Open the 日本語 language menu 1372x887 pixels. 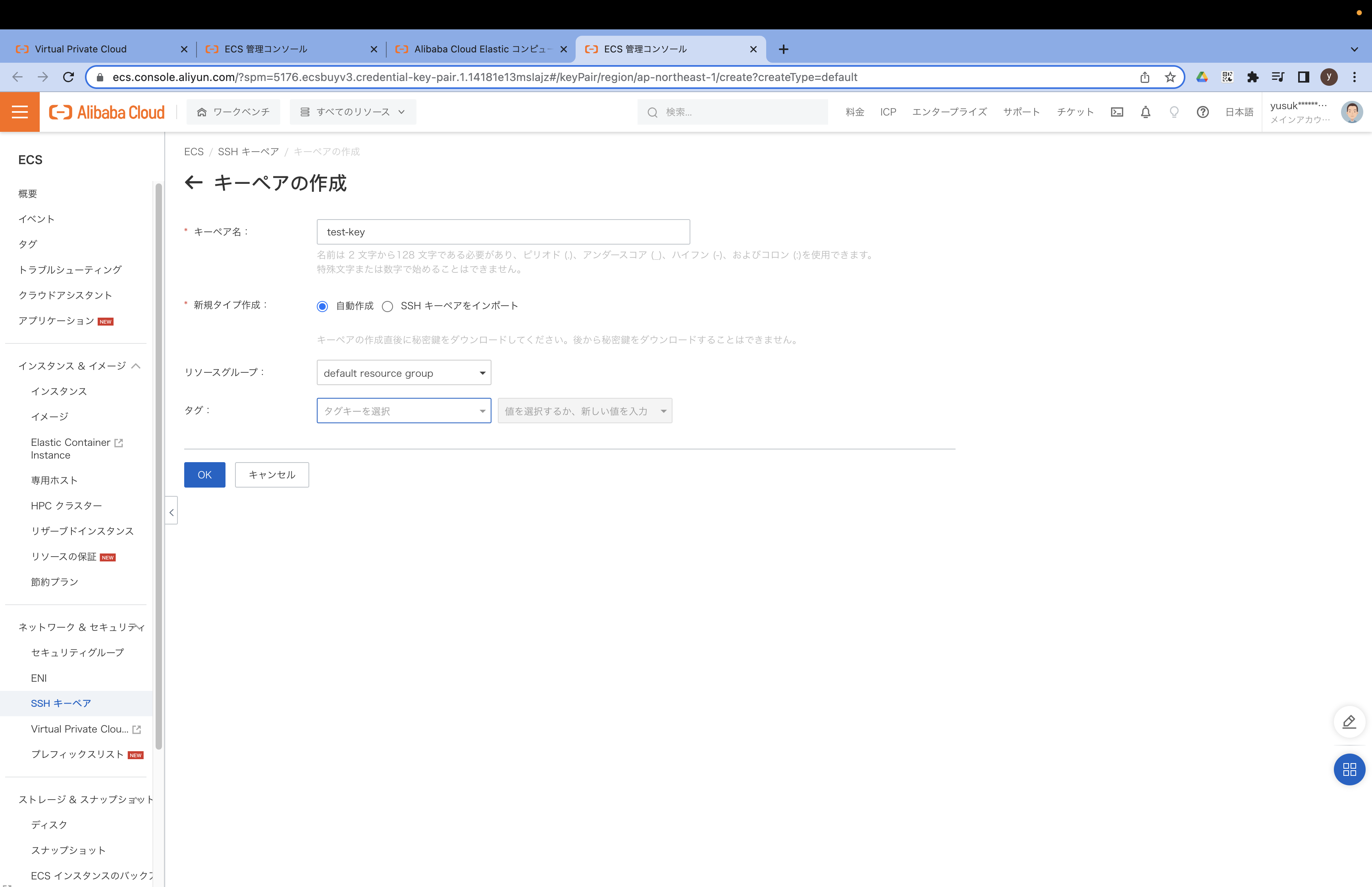[1239, 112]
